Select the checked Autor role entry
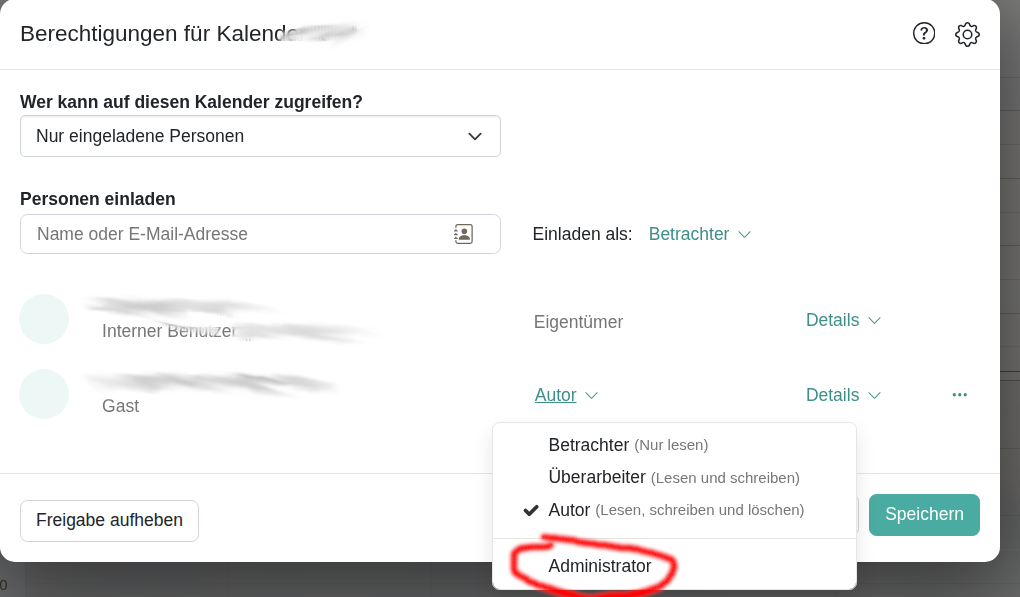 tap(675, 510)
